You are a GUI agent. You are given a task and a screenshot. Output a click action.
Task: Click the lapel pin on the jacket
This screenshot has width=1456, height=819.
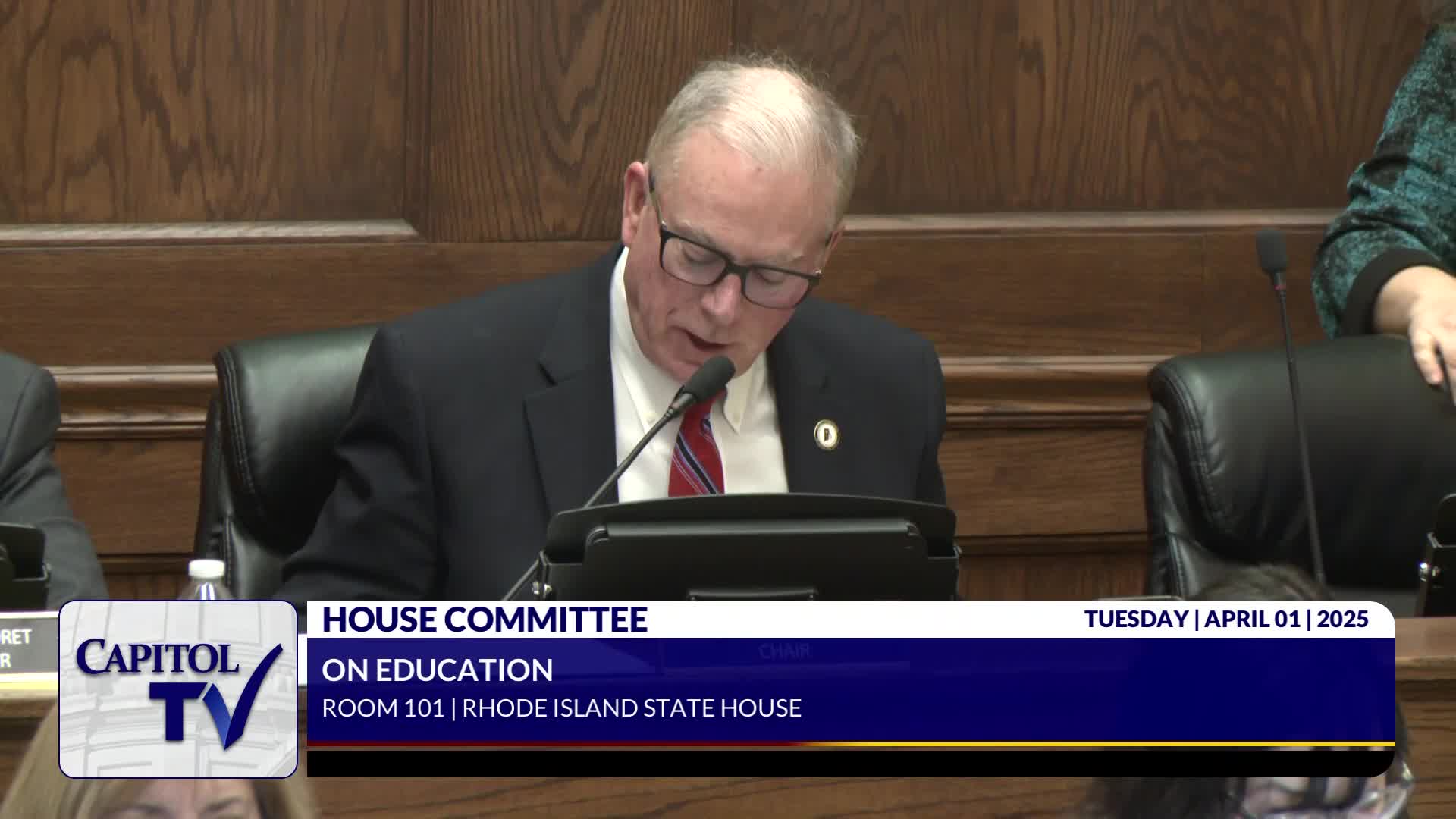pos(826,434)
